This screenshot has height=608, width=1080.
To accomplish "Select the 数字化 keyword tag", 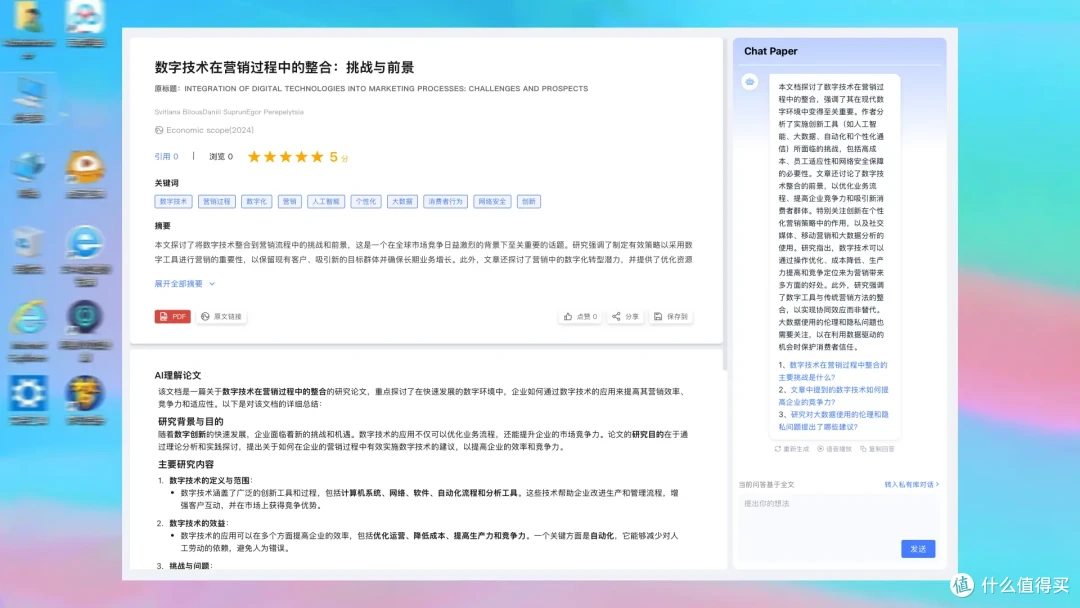I will tap(256, 202).
